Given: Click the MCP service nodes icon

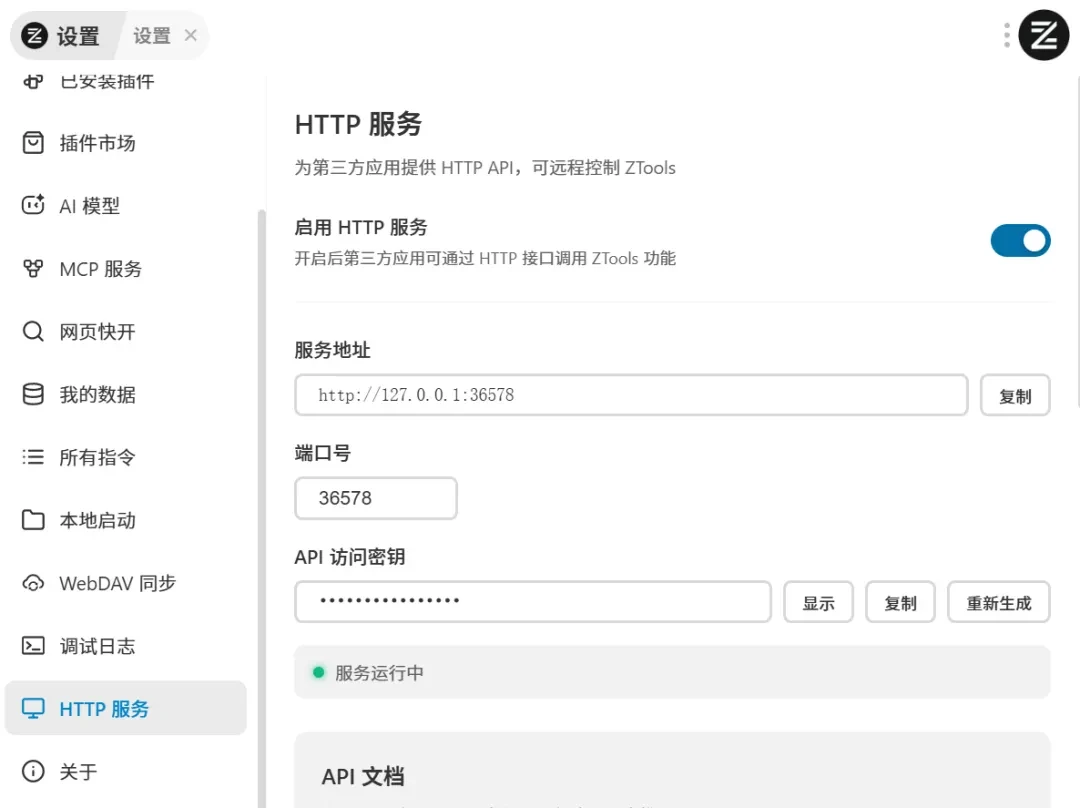Looking at the screenshot, I should pyautogui.click(x=33, y=268).
